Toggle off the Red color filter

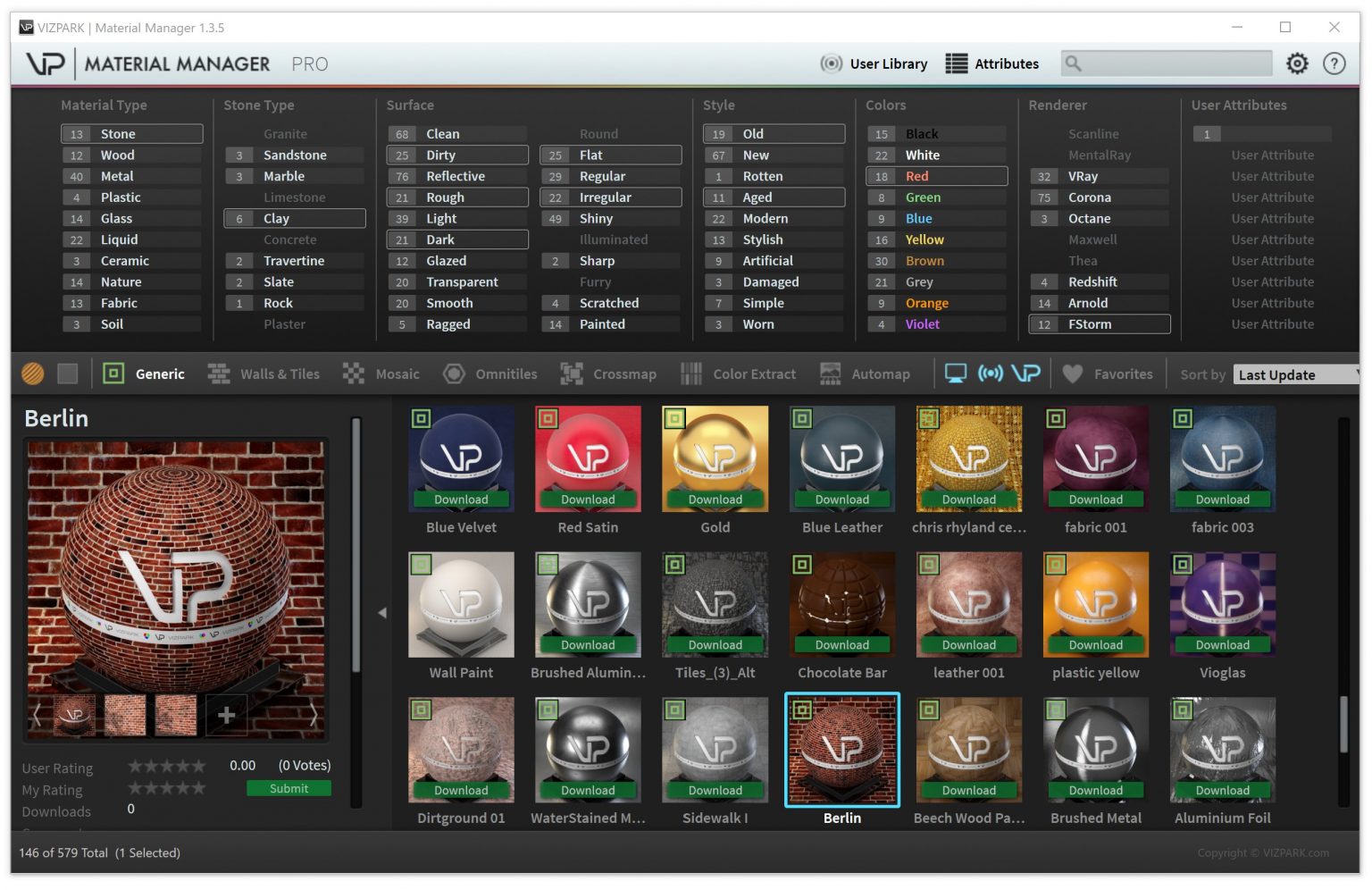point(935,176)
